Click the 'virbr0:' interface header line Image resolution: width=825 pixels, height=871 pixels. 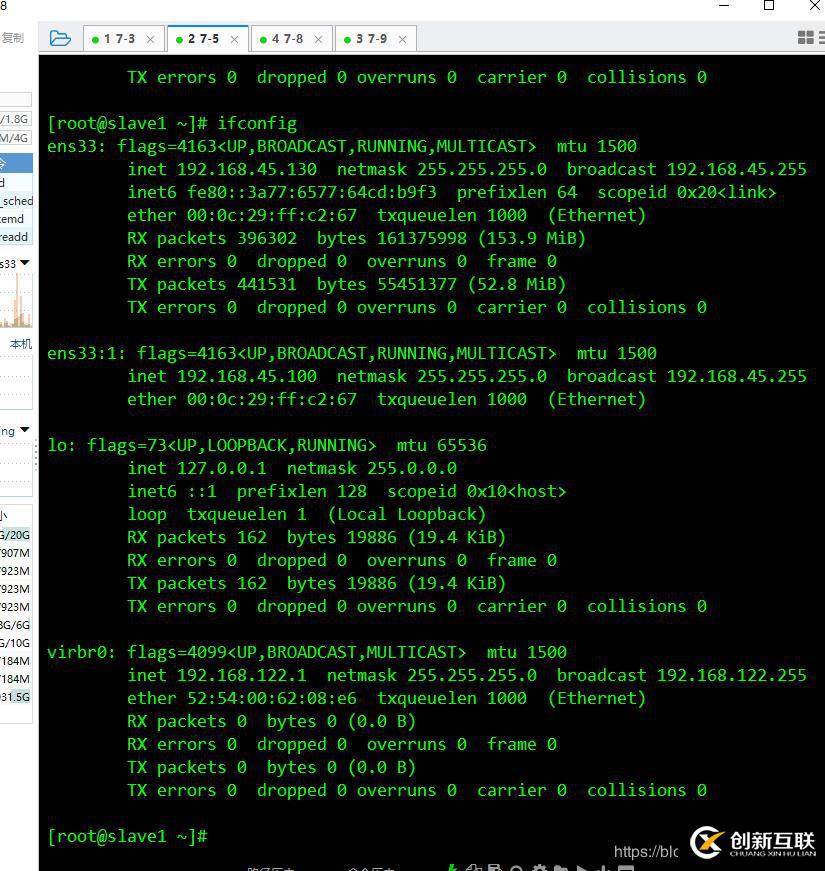pyautogui.click(x=307, y=652)
